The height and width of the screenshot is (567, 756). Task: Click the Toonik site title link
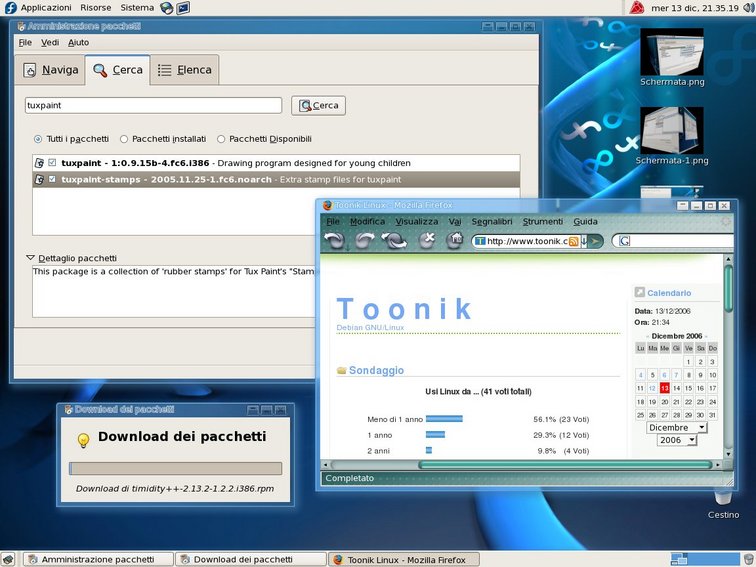(x=404, y=309)
